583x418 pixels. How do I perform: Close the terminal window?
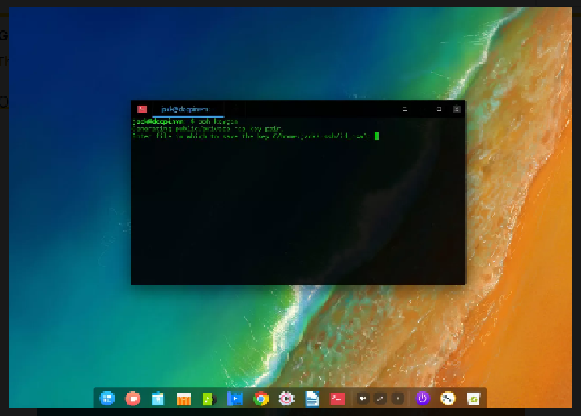tap(457, 109)
